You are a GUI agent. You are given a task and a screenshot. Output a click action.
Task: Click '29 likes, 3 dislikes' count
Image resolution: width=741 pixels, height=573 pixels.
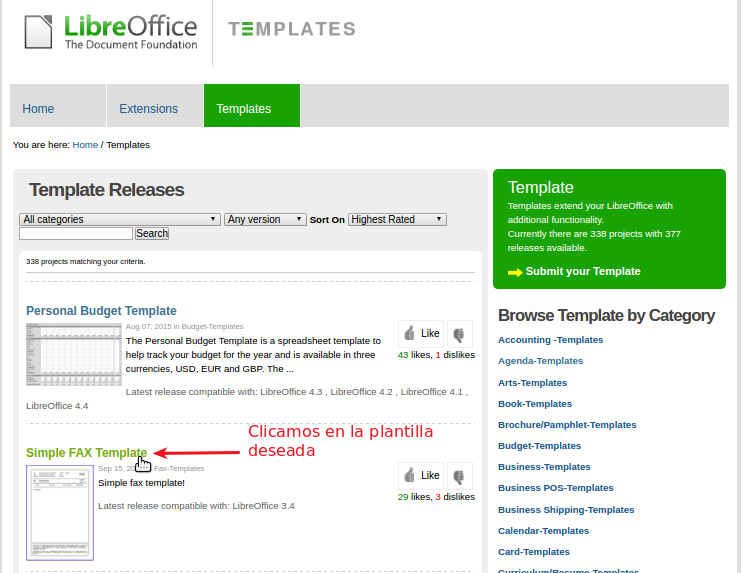436,497
